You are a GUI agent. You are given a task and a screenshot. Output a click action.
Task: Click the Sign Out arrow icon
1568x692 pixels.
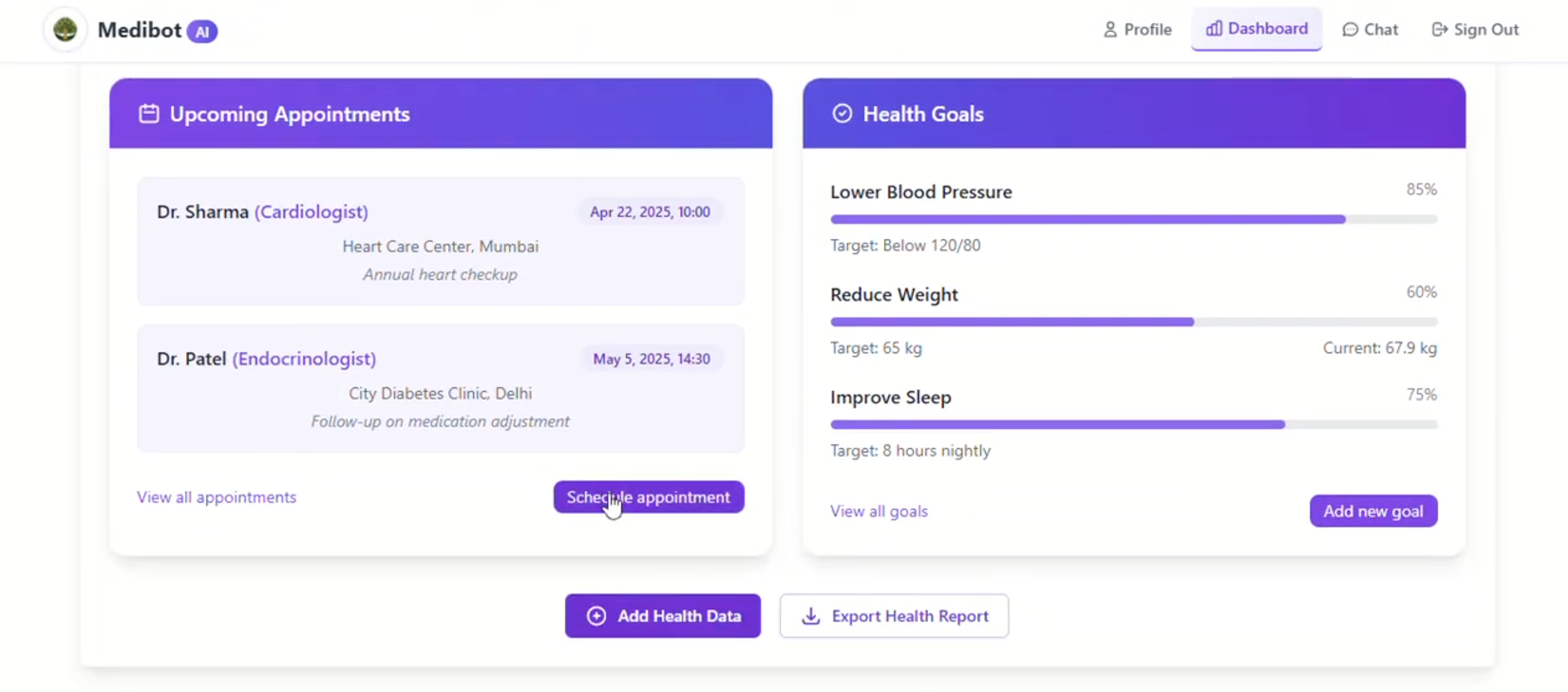click(x=1439, y=29)
